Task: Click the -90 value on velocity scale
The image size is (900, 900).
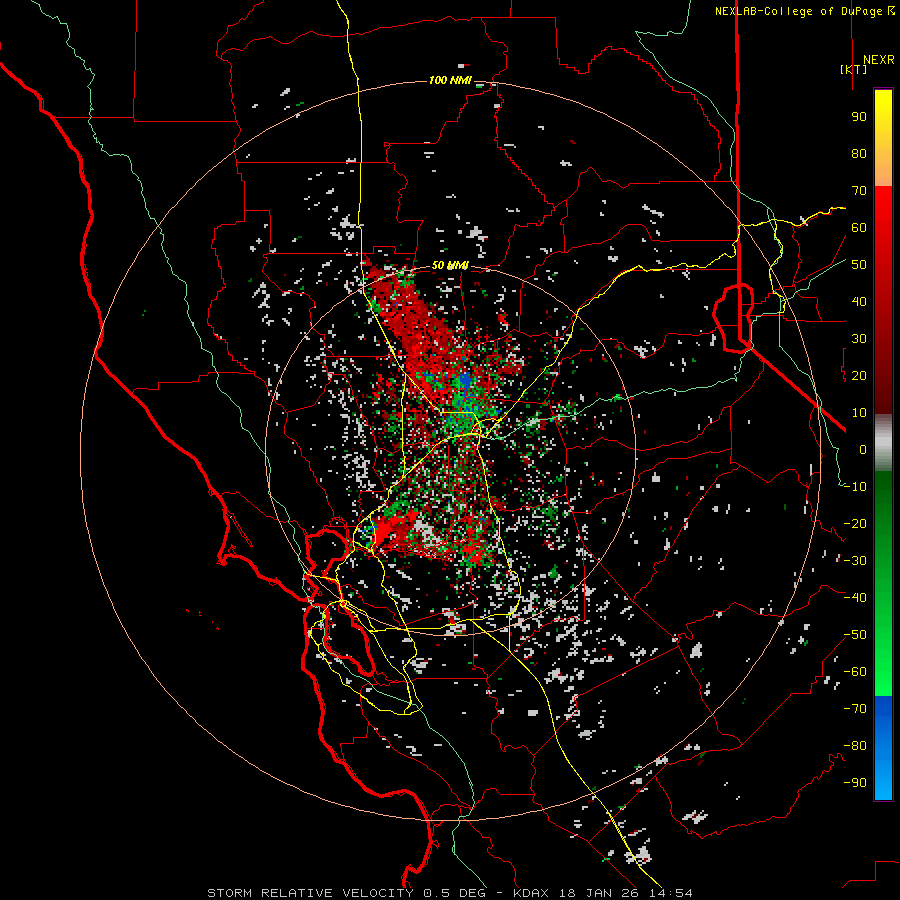Action: (x=855, y=783)
